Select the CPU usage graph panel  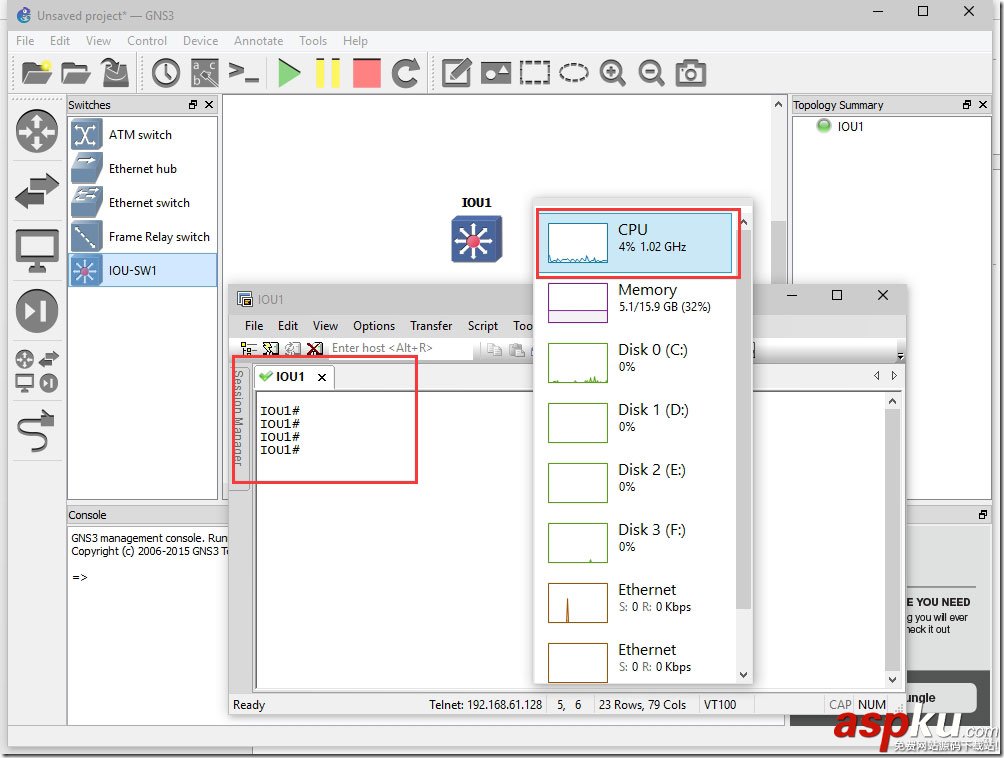(x=637, y=243)
